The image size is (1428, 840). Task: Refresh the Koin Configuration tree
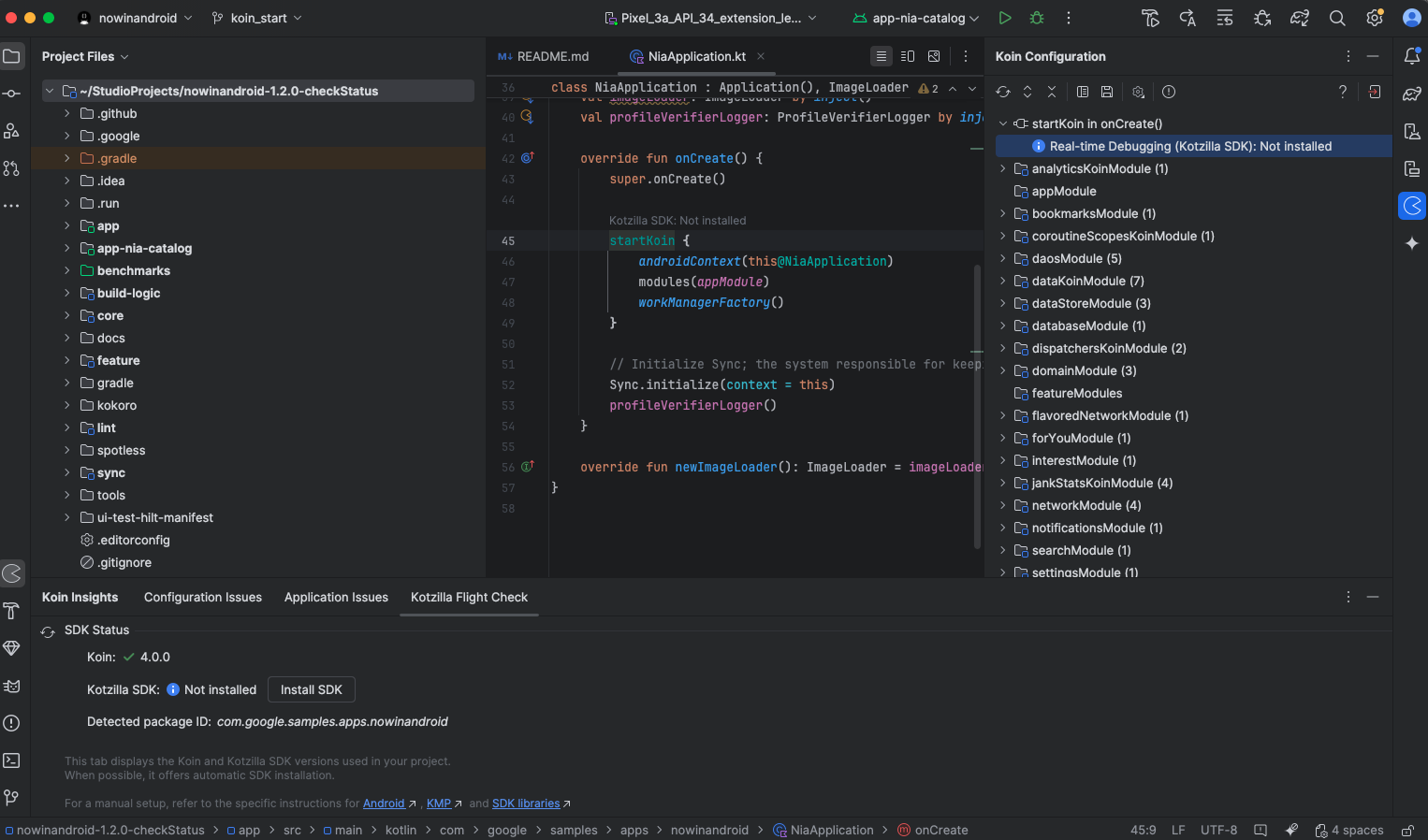pos(1003,92)
